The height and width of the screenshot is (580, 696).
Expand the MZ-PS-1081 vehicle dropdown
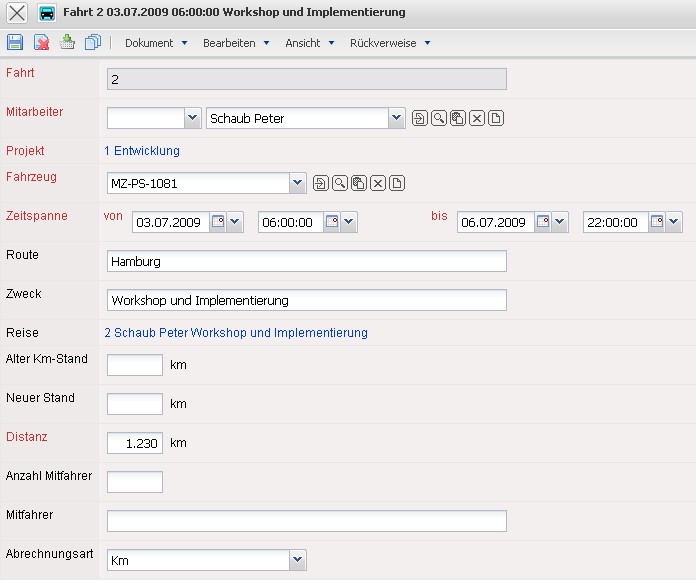297,183
